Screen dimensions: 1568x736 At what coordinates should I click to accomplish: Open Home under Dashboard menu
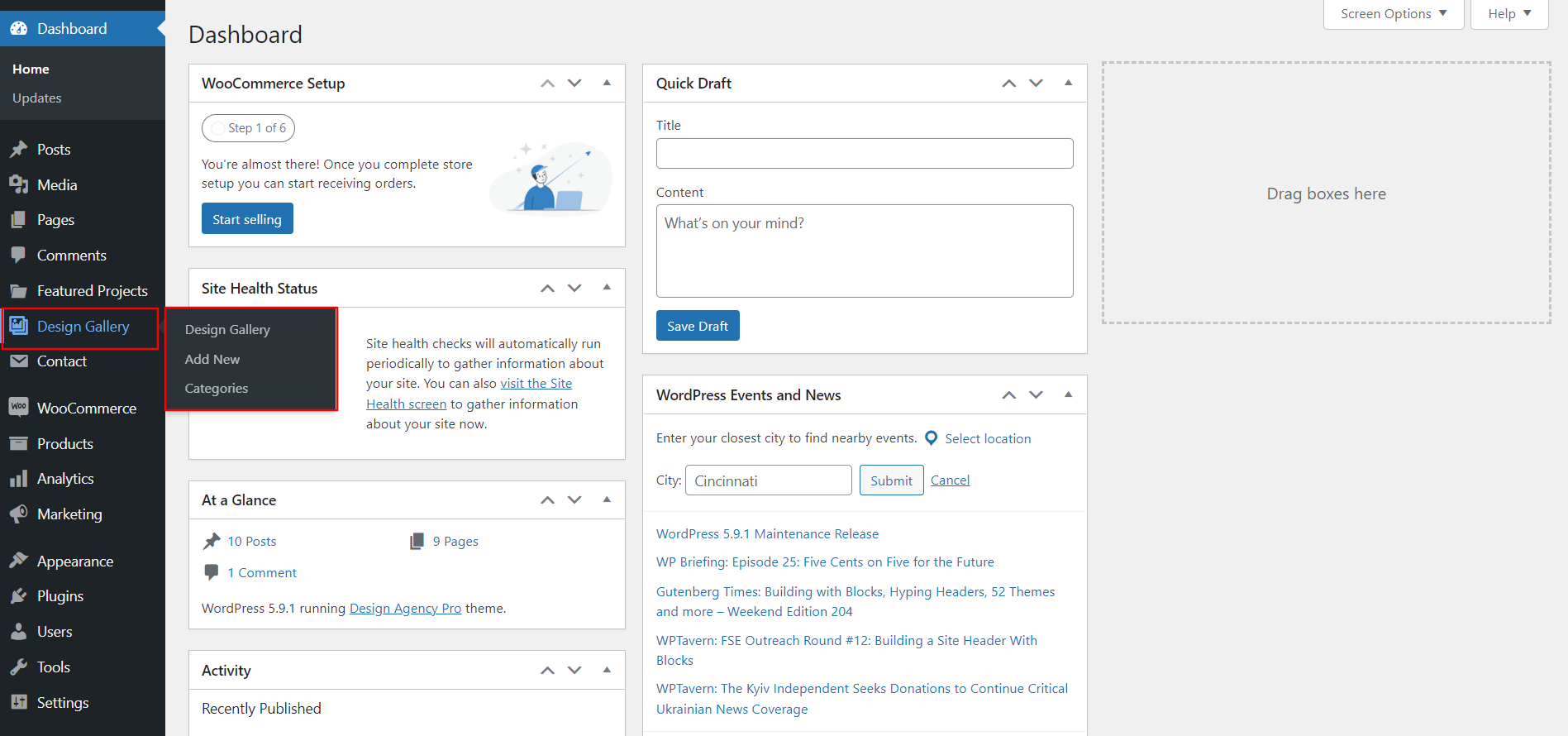pos(31,69)
